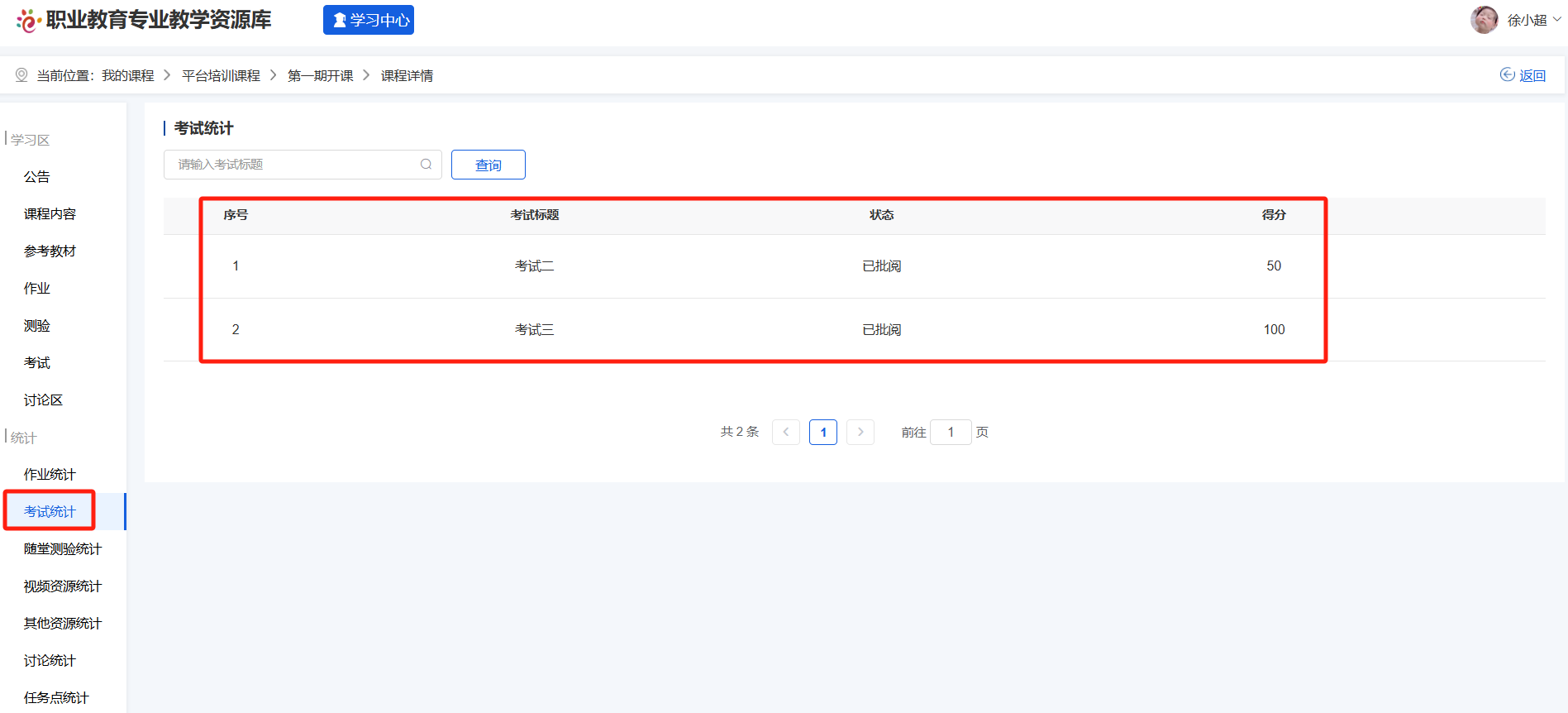Expand the 徐小超 user dropdown

[x=1533, y=20]
